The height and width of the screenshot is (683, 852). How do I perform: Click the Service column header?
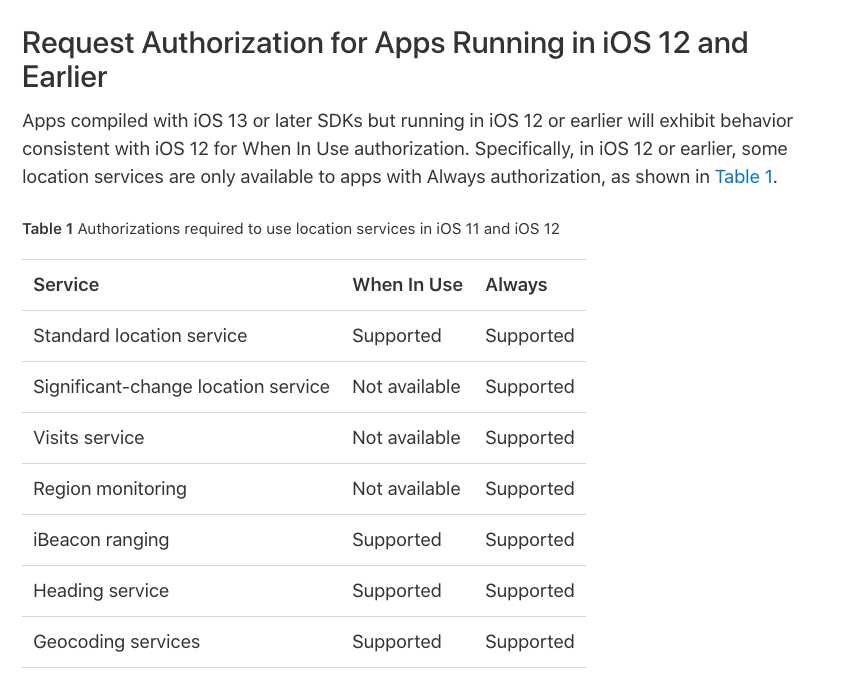[x=66, y=285]
